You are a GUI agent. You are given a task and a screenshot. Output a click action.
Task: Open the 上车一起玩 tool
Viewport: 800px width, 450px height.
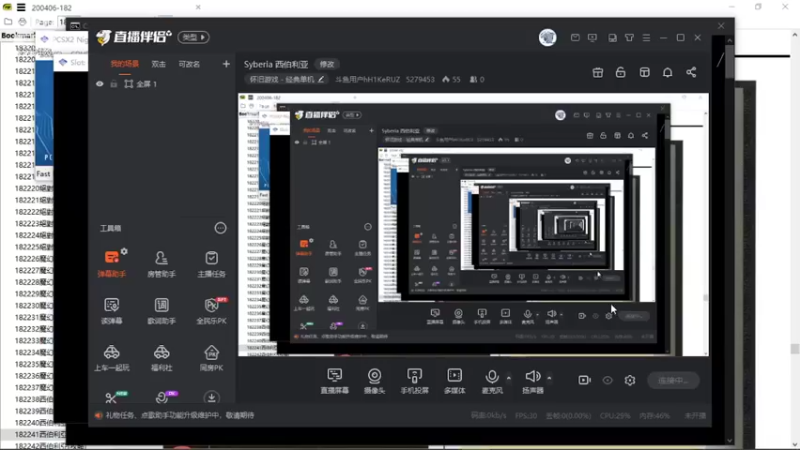tap(112, 358)
